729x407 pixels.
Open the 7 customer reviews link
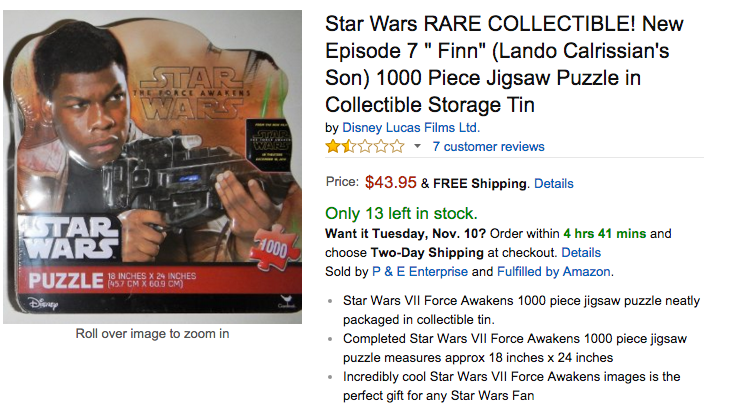(488, 147)
